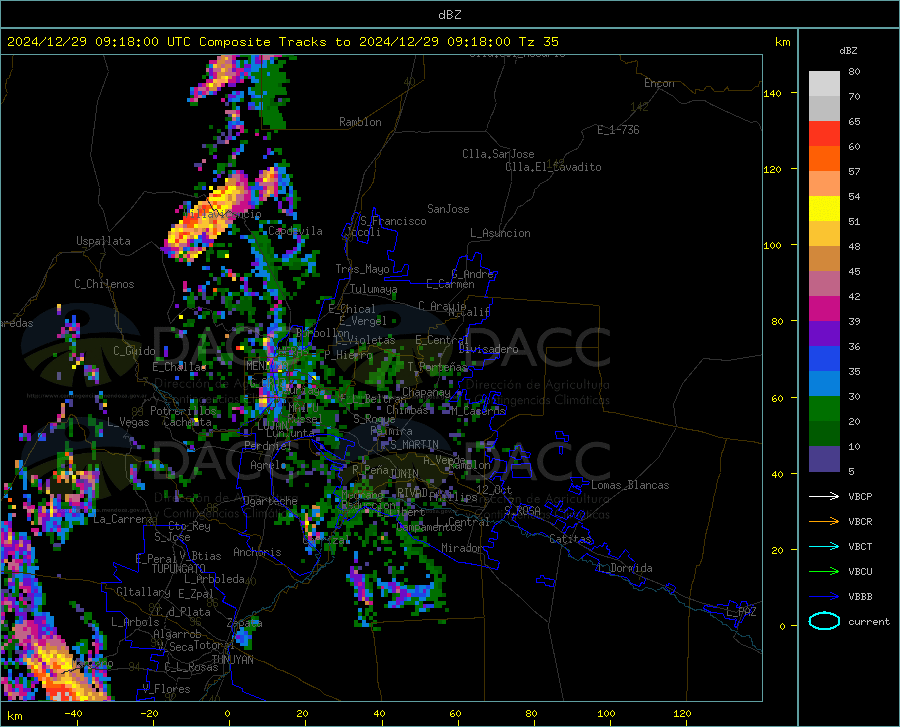This screenshot has height=727, width=900.
Task: Click the 'VBCU' legend label
Action: [x=860, y=572]
